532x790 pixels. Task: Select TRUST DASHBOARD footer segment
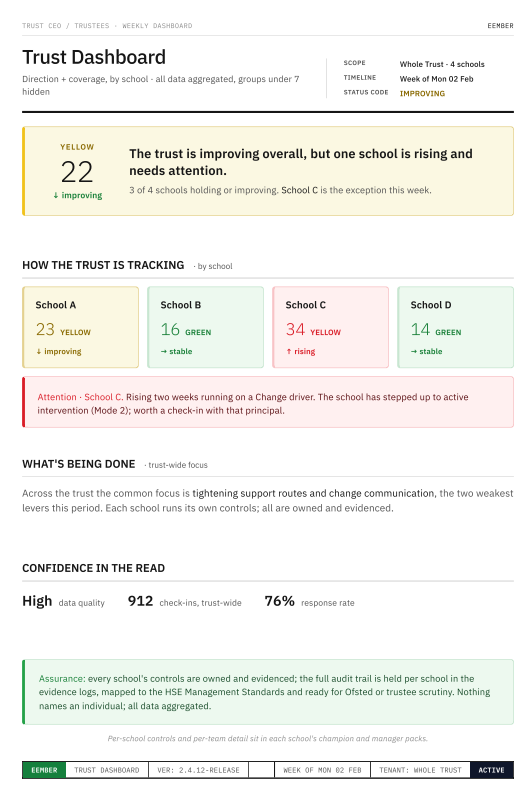(107, 770)
